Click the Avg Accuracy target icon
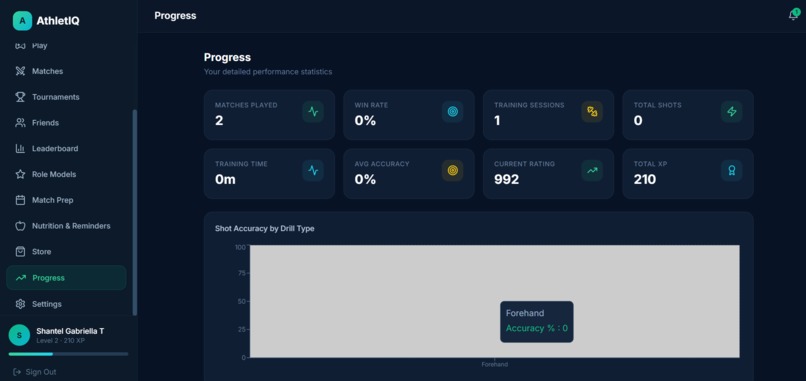The height and width of the screenshot is (381, 806). 452,170
